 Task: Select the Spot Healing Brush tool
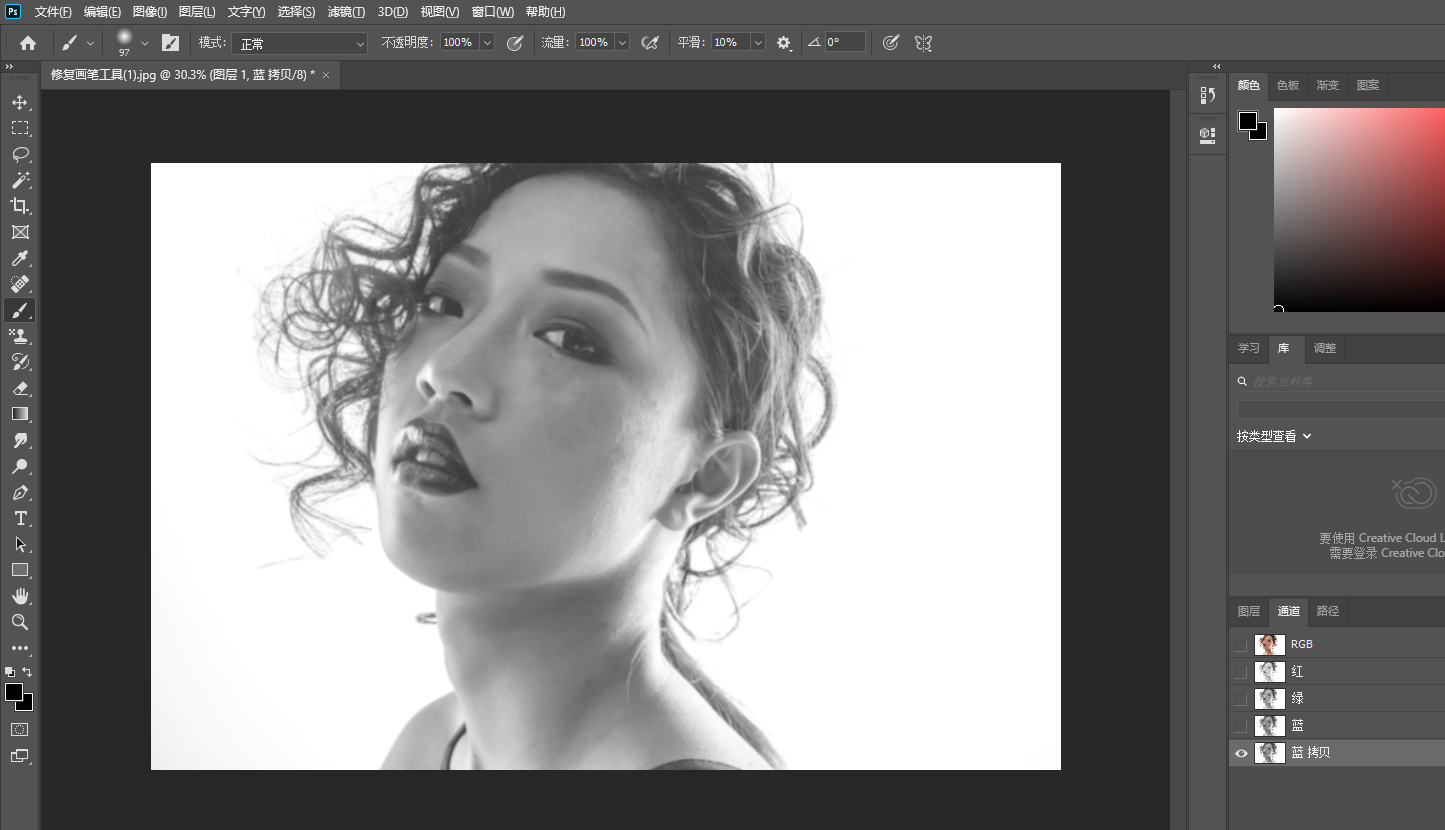(20, 284)
